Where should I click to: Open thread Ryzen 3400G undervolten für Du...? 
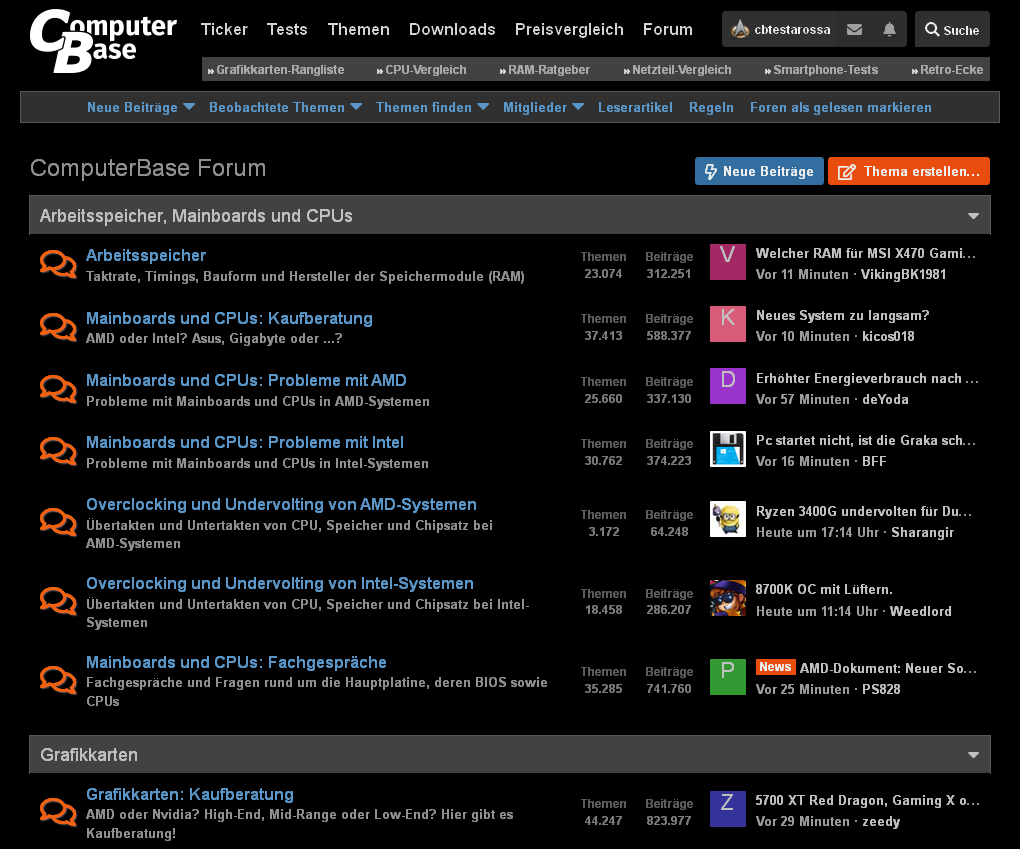tap(863, 511)
